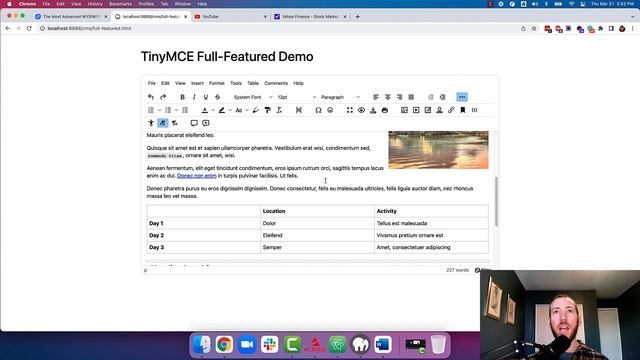Click the decrease indent icon

[x=431, y=97]
